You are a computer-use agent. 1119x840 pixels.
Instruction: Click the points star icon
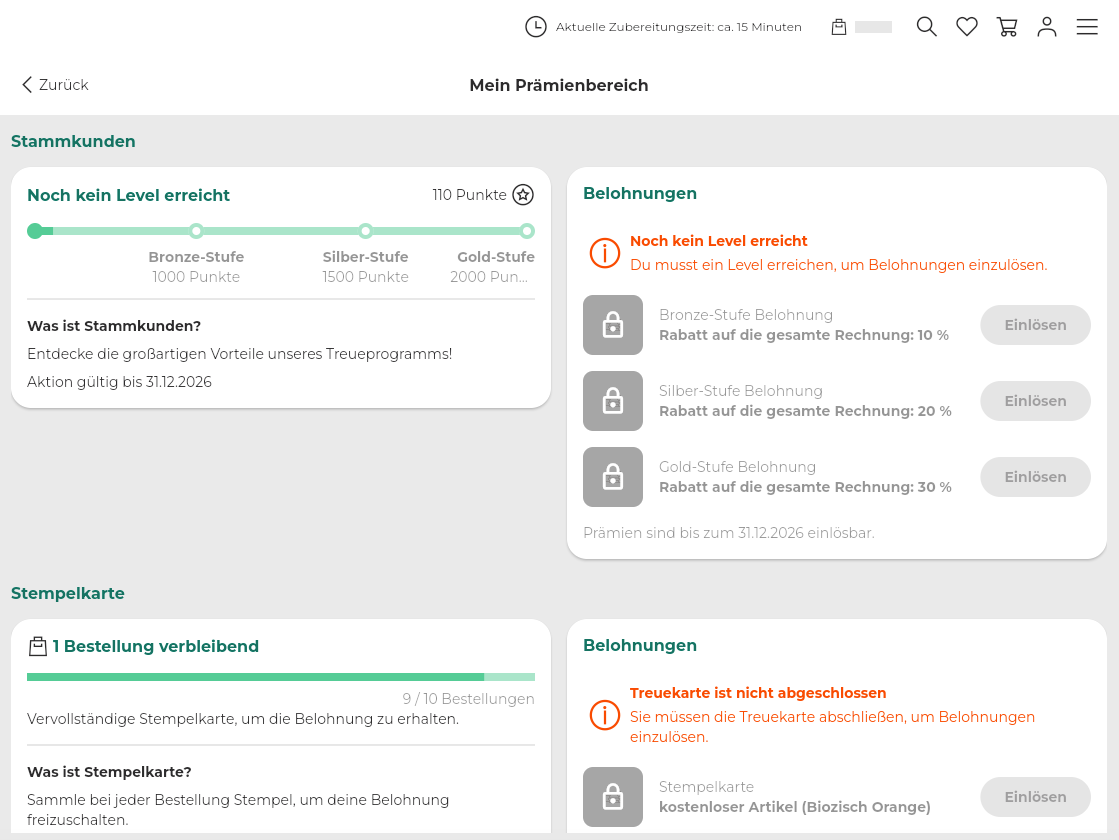(523, 195)
